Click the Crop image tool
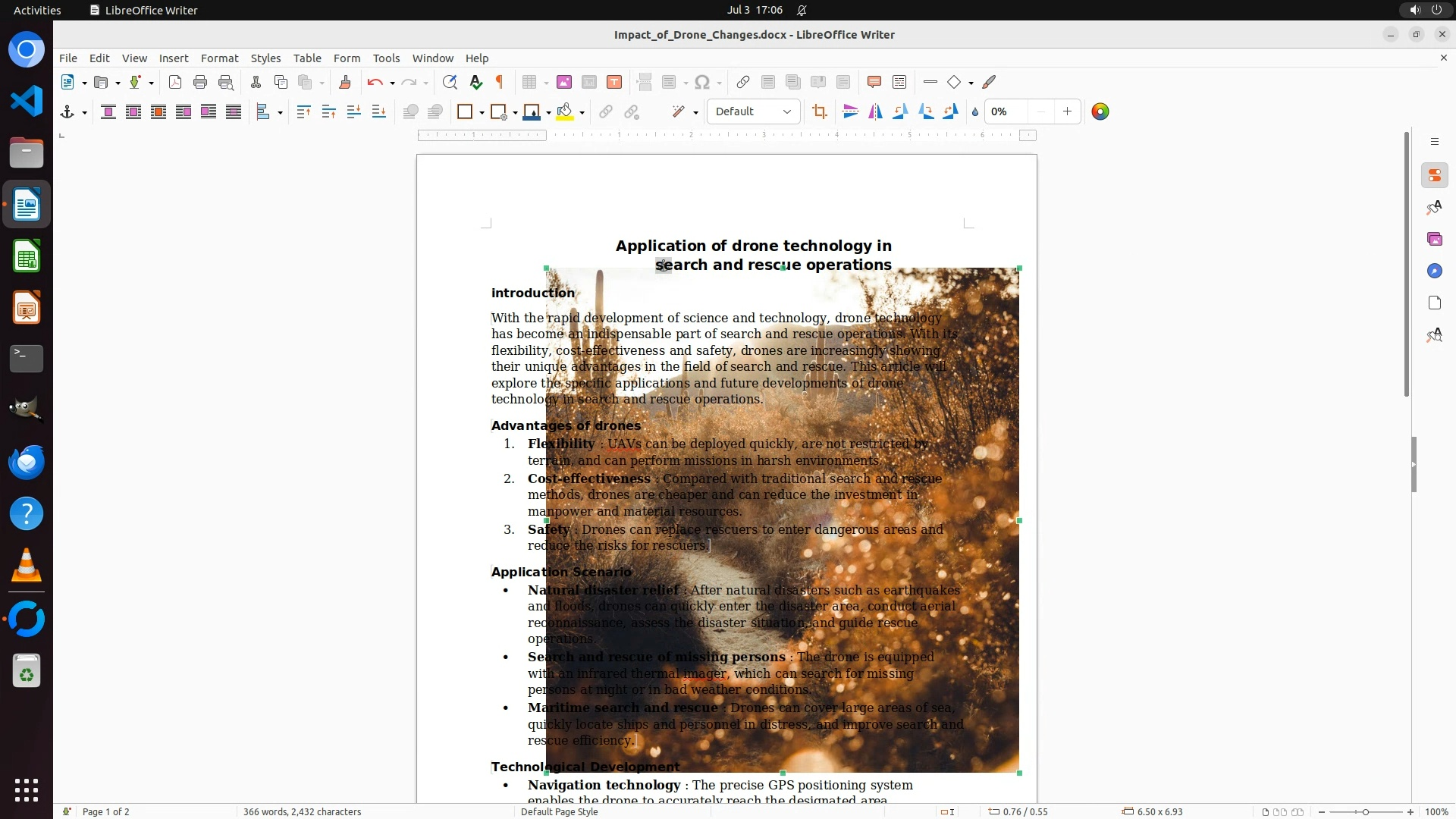This screenshot has width=1456, height=819. (819, 112)
